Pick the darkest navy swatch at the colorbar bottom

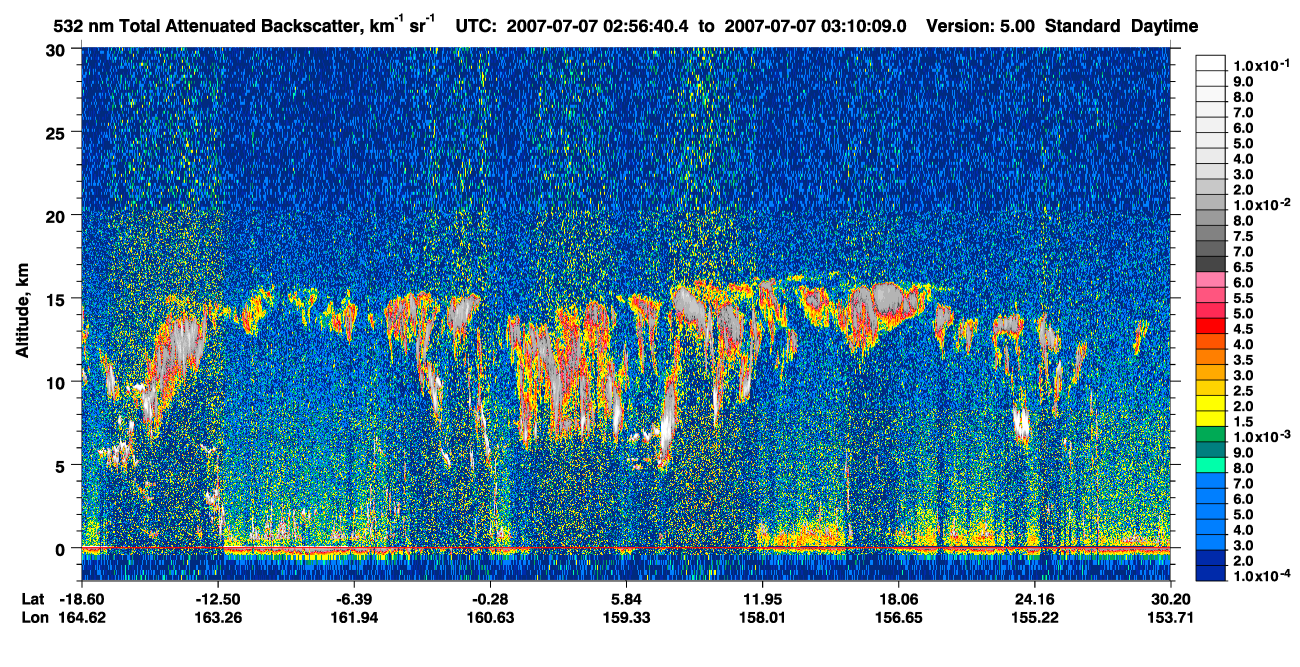coord(1211,574)
